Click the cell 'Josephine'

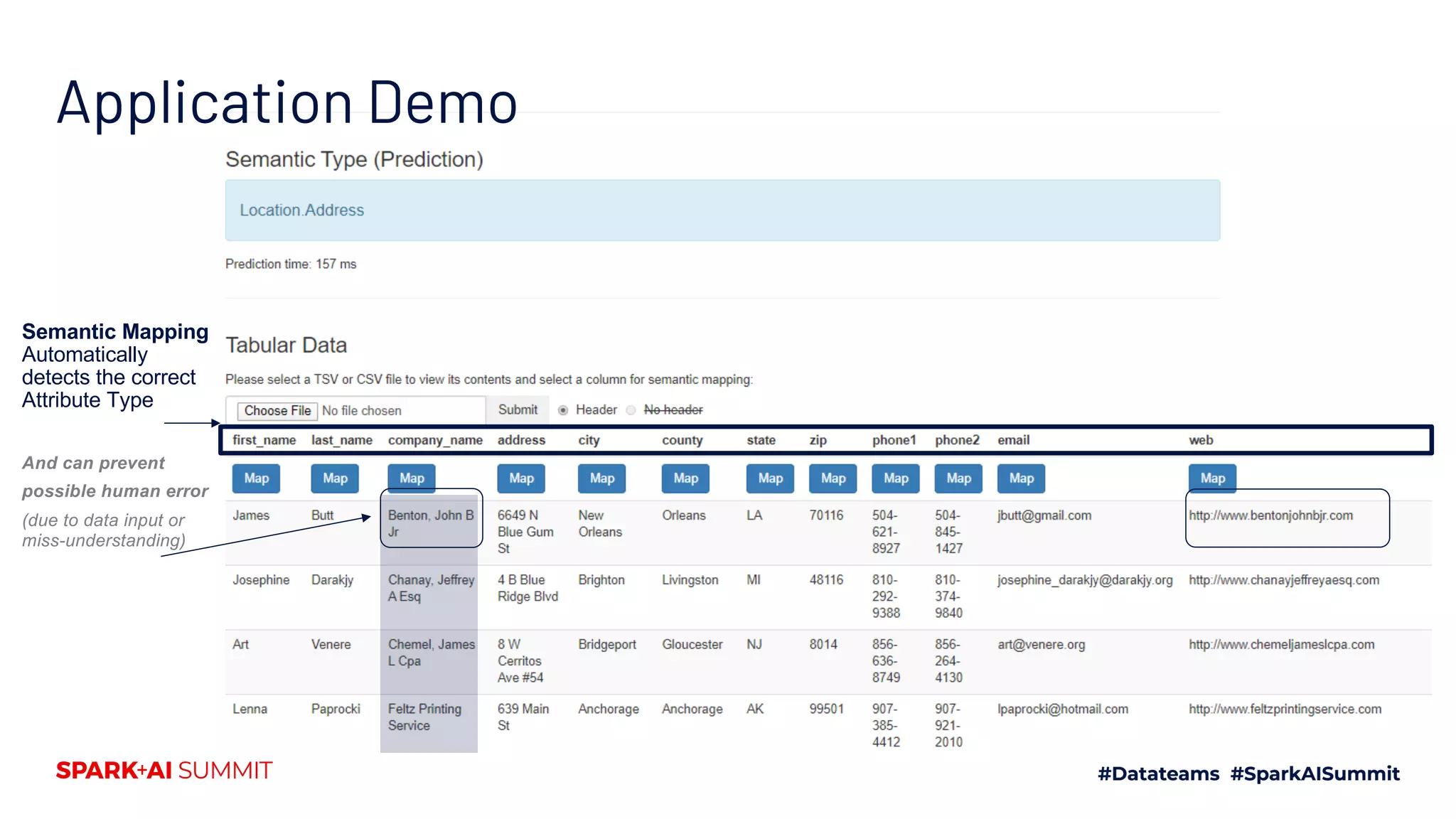(261, 580)
